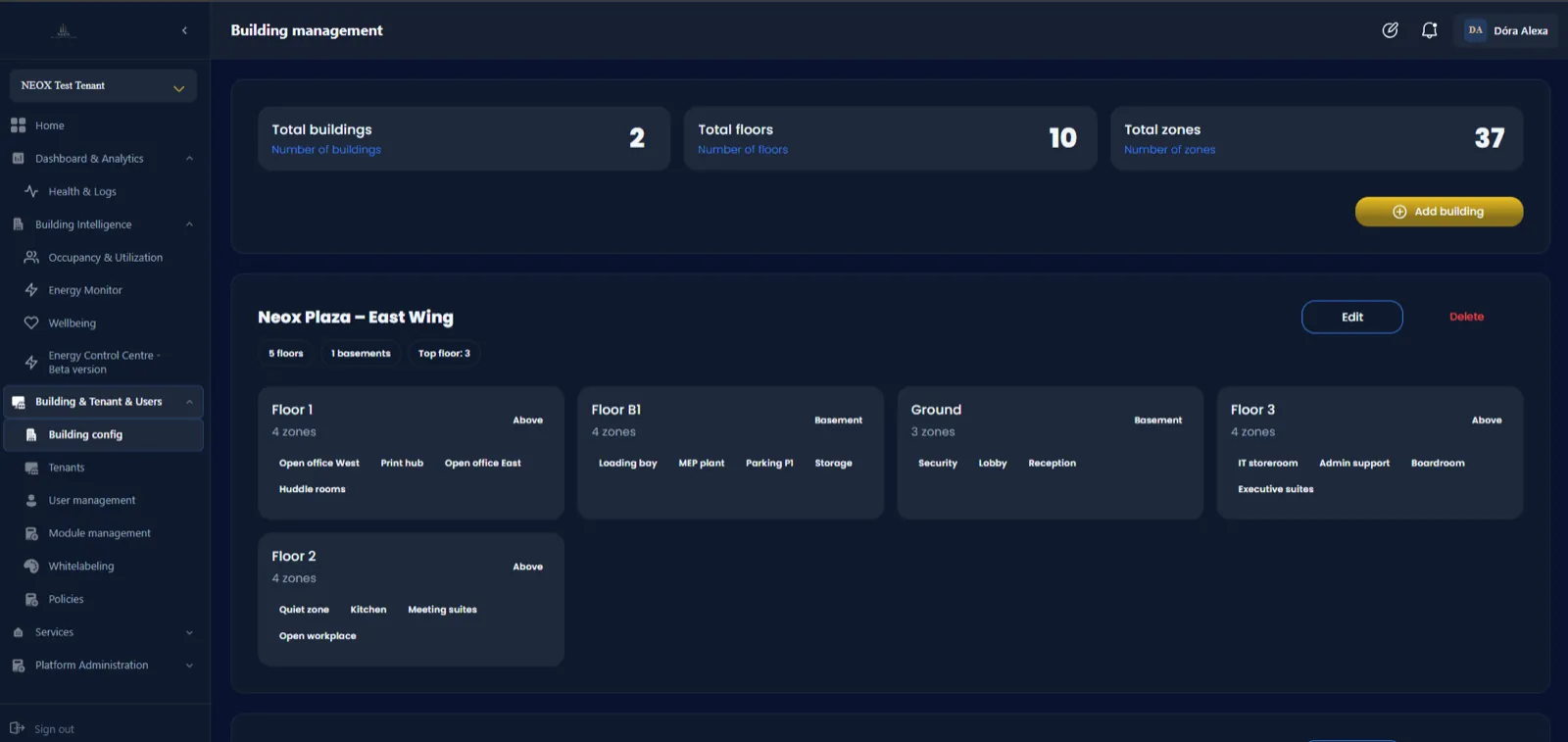
Task: Click the Building config icon
Action: coord(31,434)
